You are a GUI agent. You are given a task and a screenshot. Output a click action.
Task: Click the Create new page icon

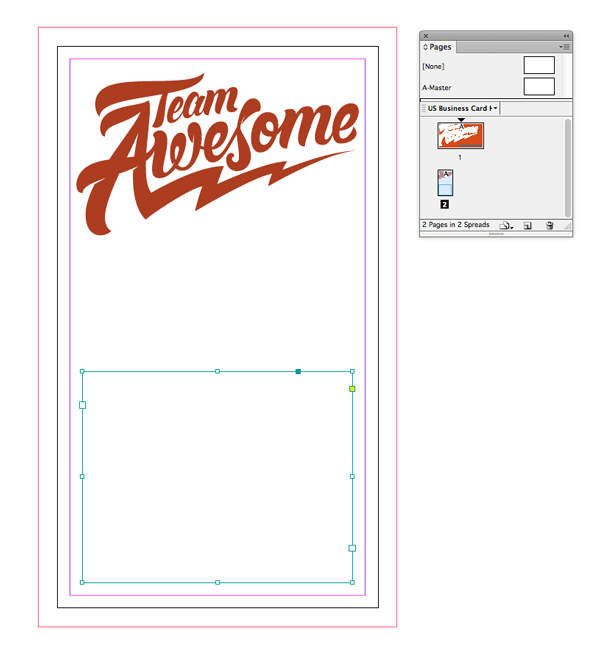coord(527,225)
